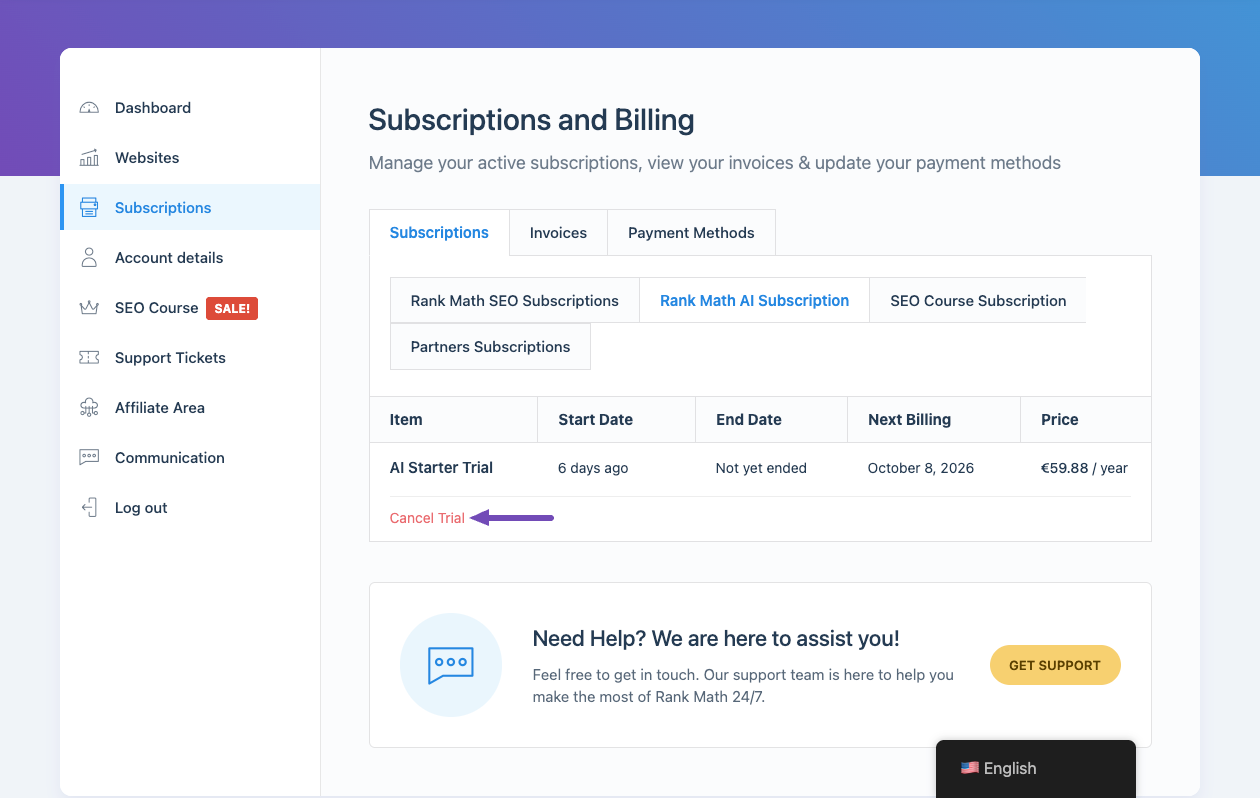Click the Affiliate Area network icon
Image resolution: width=1260 pixels, height=798 pixels.
pyautogui.click(x=89, y=408)
